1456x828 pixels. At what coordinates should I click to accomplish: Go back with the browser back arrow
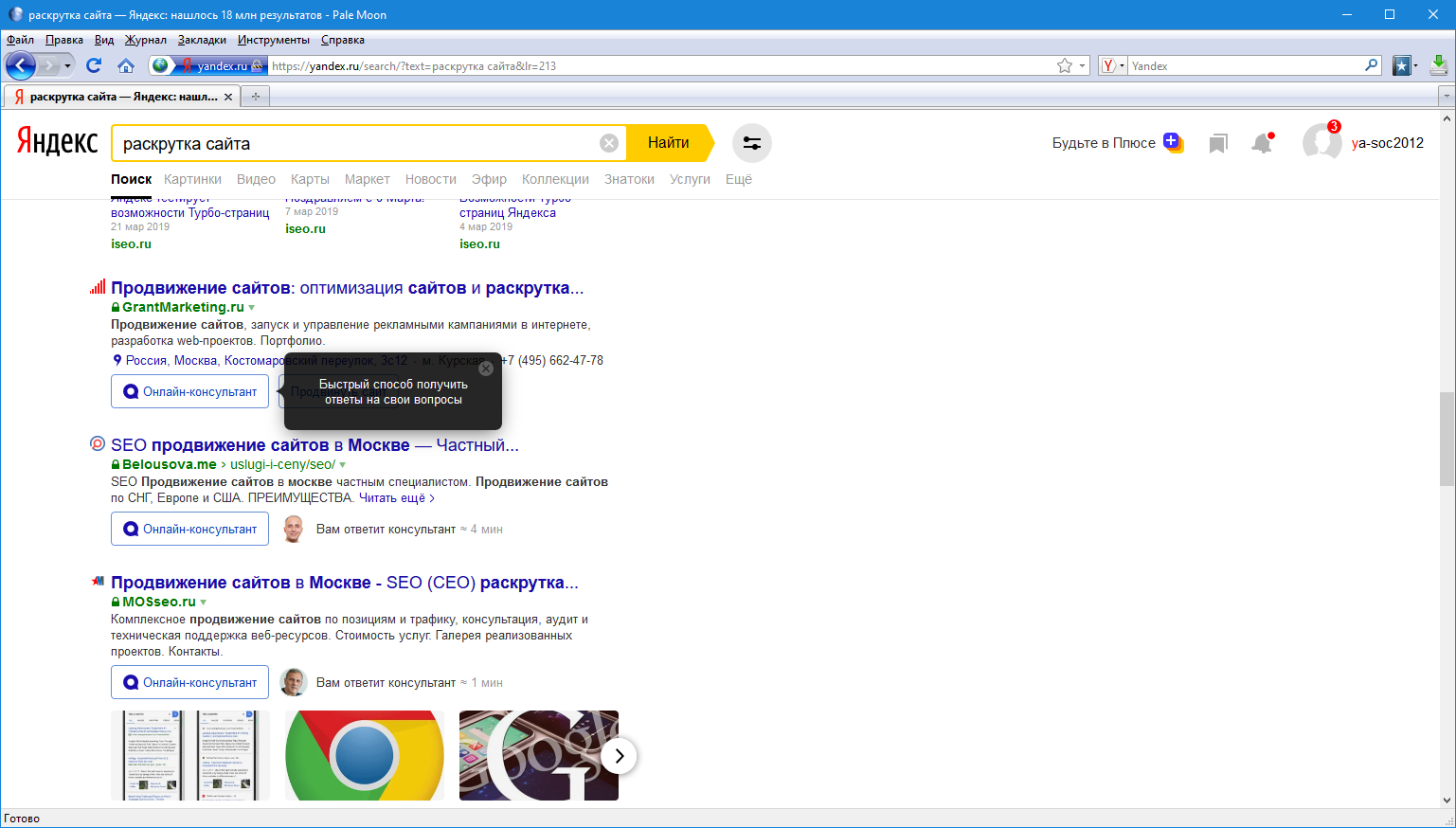coord(20,65)
